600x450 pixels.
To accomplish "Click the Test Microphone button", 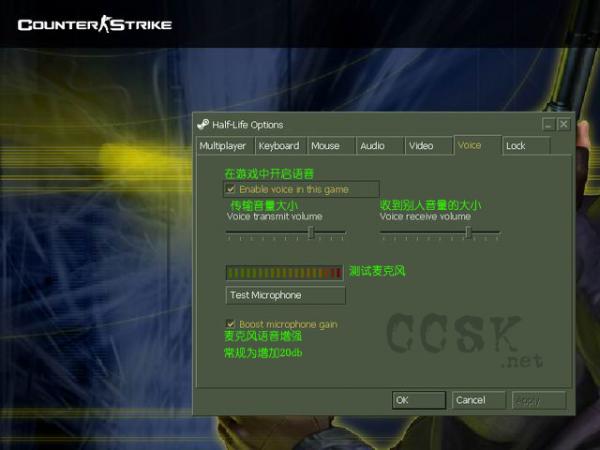I will [x=285, y=295].
